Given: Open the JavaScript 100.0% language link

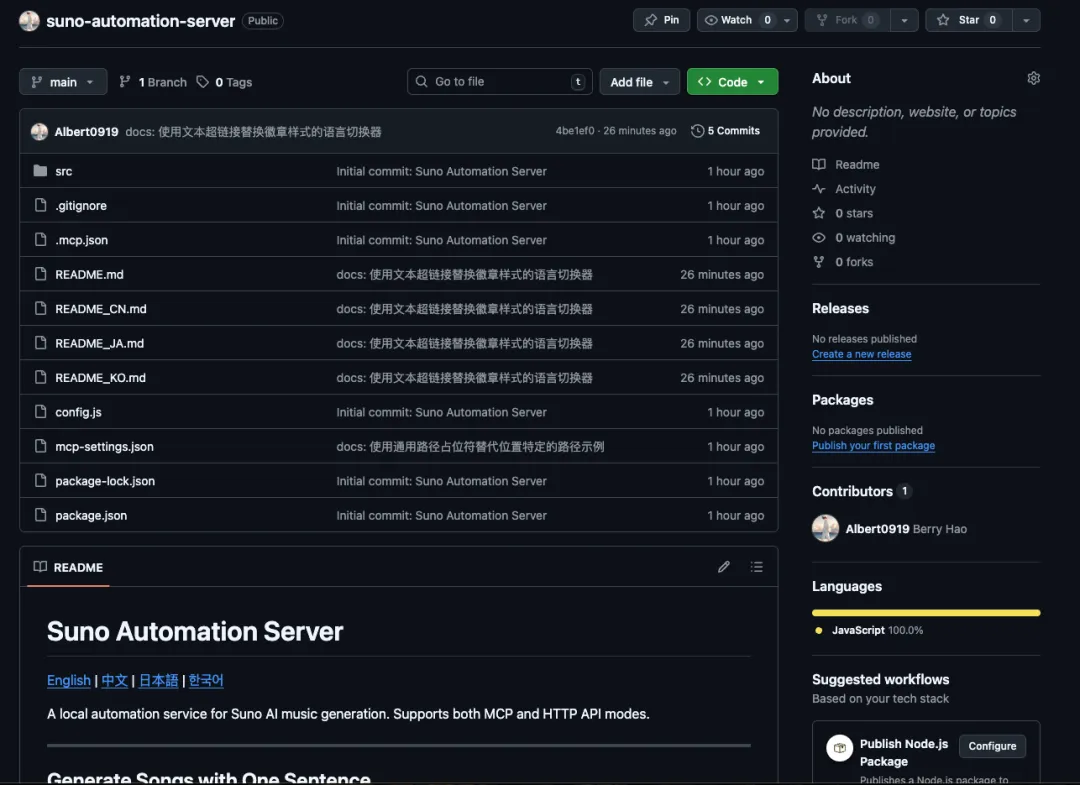Looking at the screenshot, I should coord(870,630).
